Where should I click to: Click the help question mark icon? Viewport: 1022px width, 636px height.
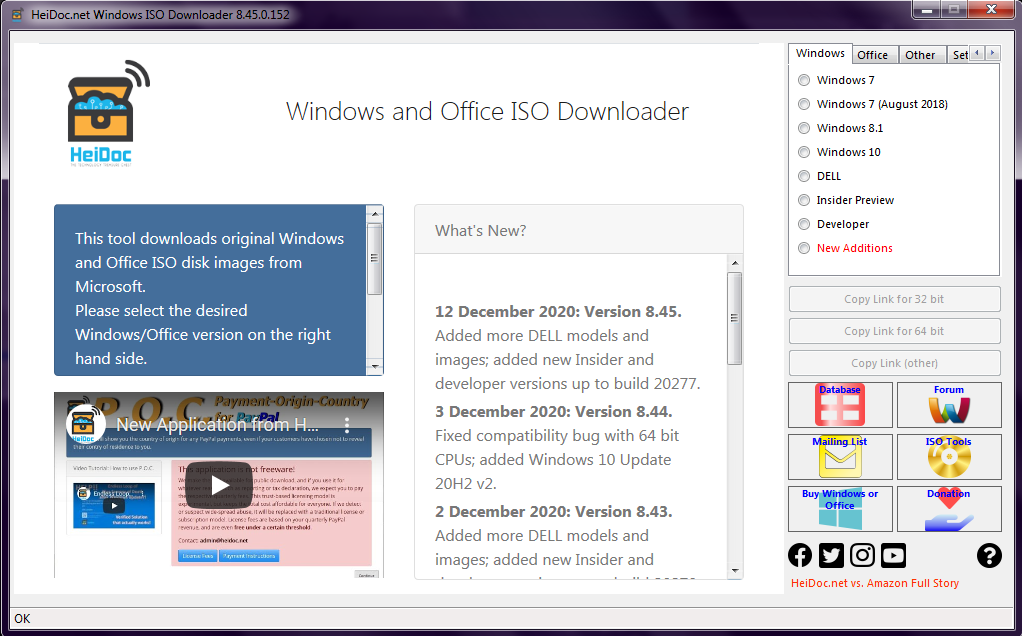click(989, 555)
